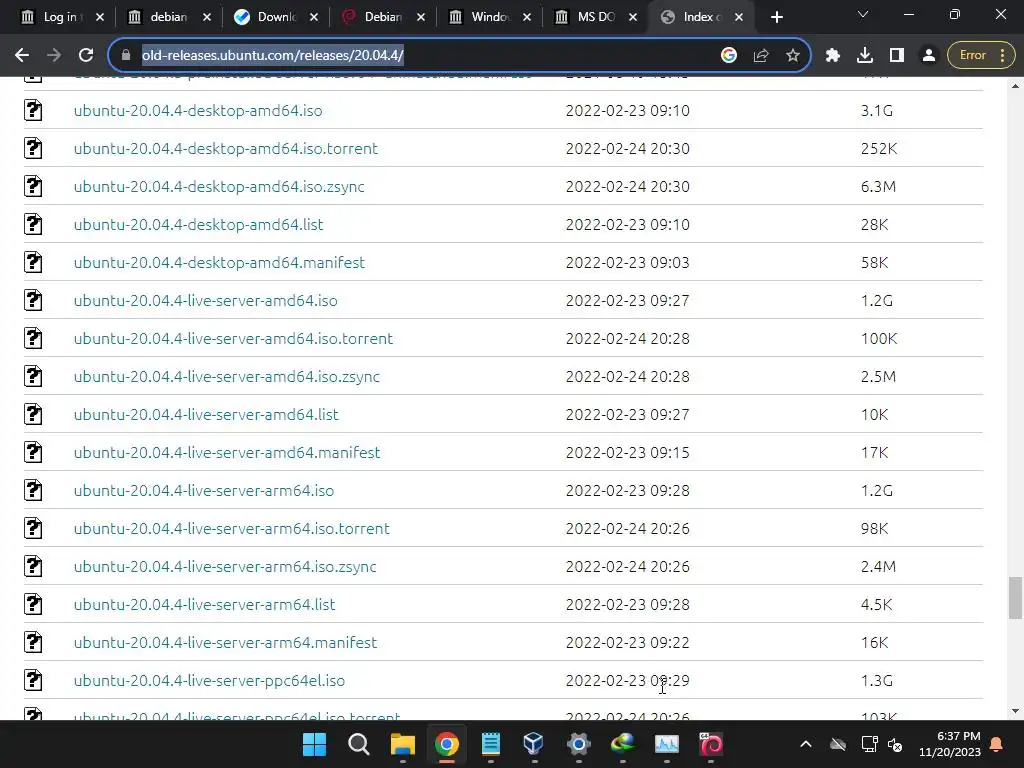
Task: Go back to the previous page
Action: 22,56
